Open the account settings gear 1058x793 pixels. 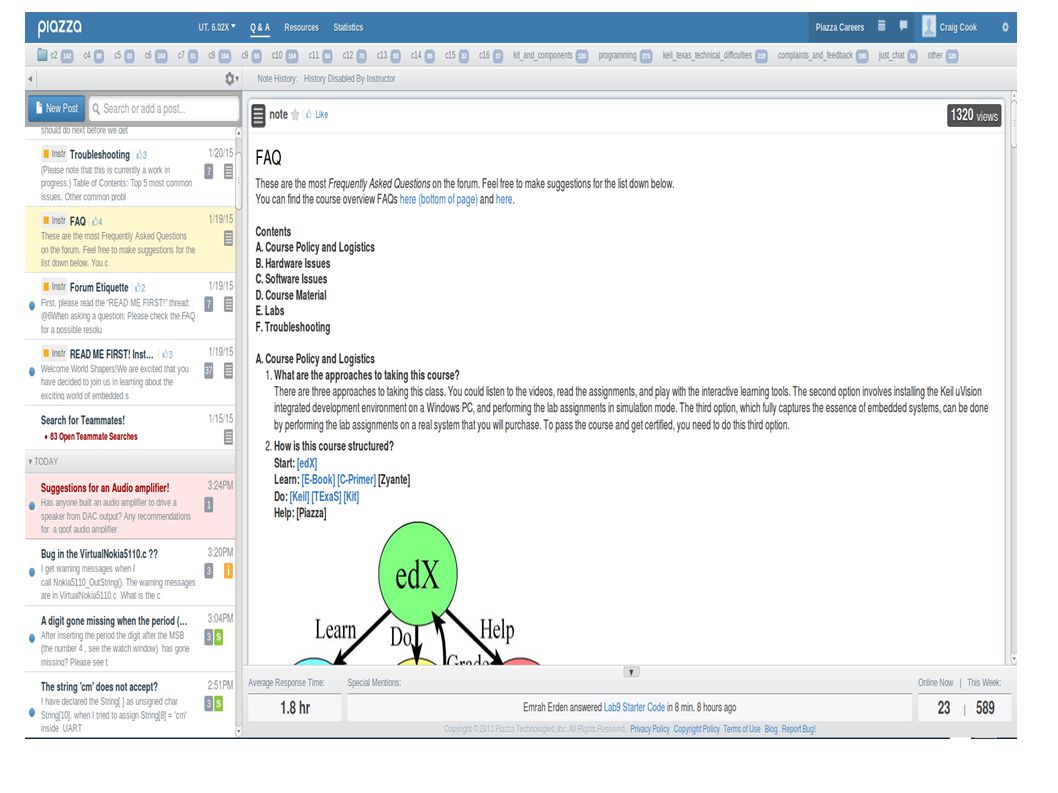[x=1005, y=27]
